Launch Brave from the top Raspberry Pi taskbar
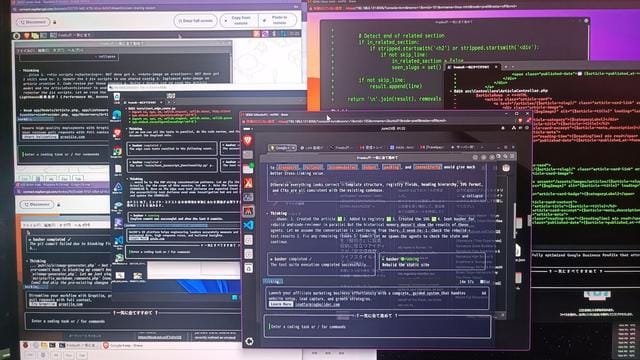The height and width of the screenshot is (360, 640). tap(27, 36)
